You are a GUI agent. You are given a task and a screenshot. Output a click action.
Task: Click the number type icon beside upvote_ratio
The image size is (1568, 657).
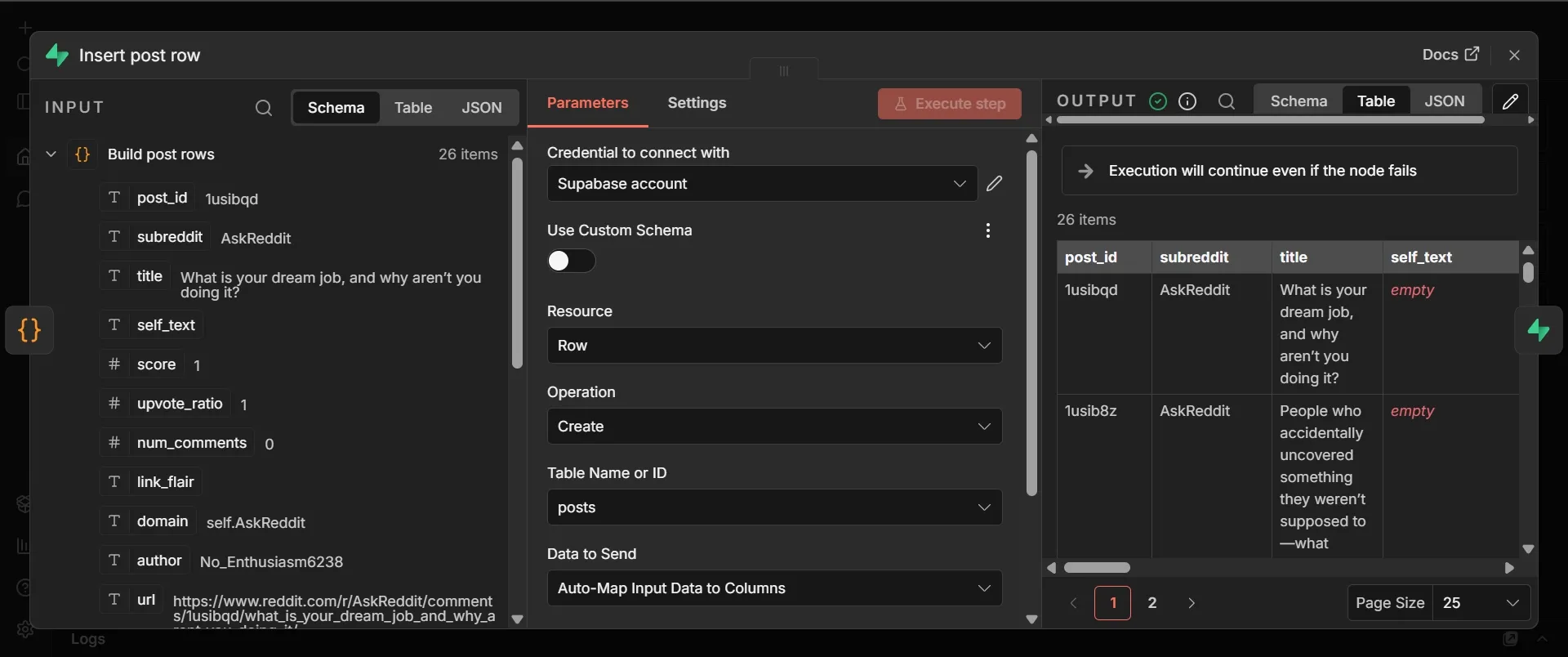click(x=114, y=404)
